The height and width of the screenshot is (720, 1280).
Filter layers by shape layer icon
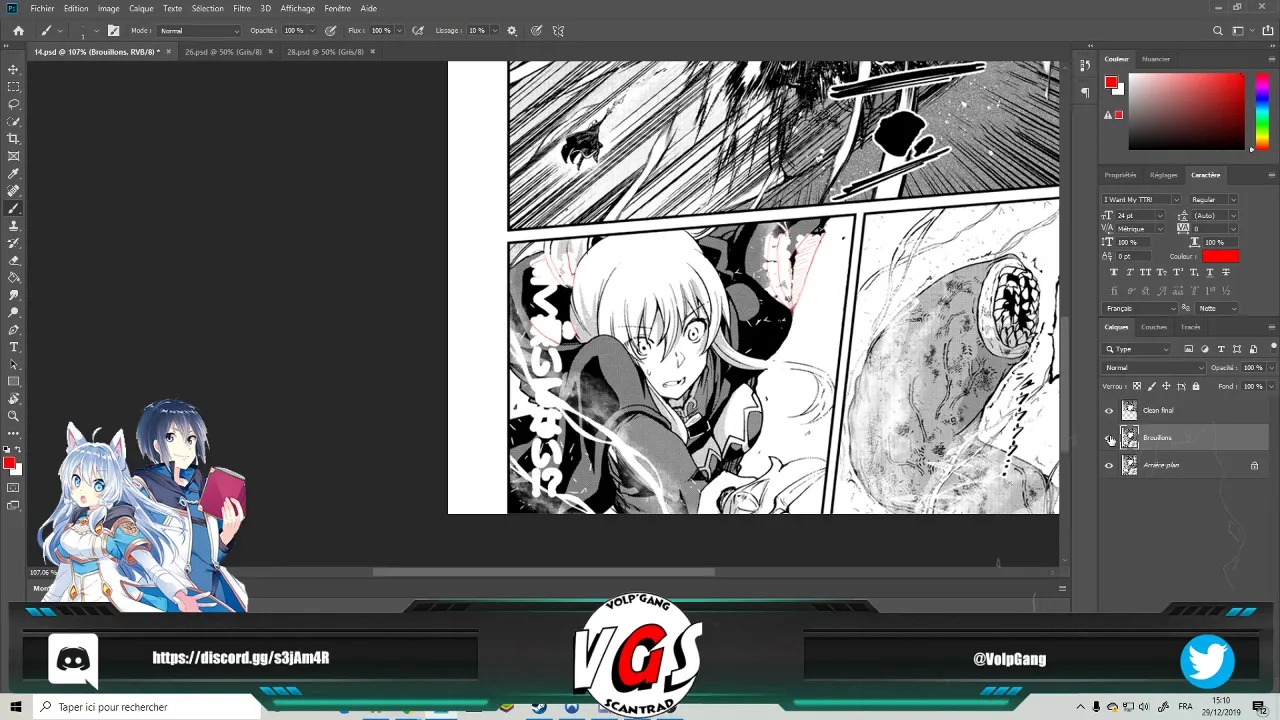[1237, 349]
